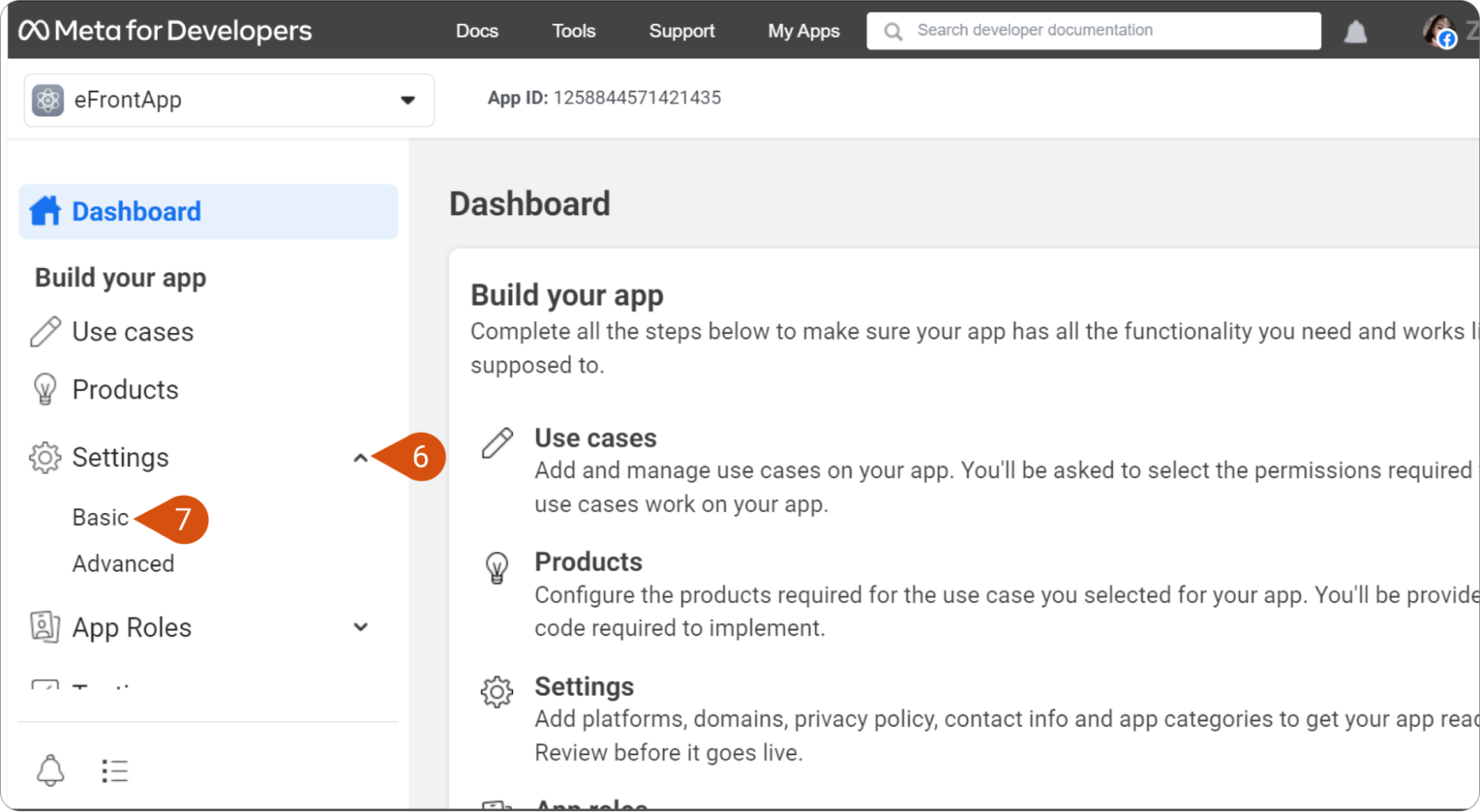Click the App Roles badge icon
Viewport: 1480px width, 812px height.
(x=44, y=627)
